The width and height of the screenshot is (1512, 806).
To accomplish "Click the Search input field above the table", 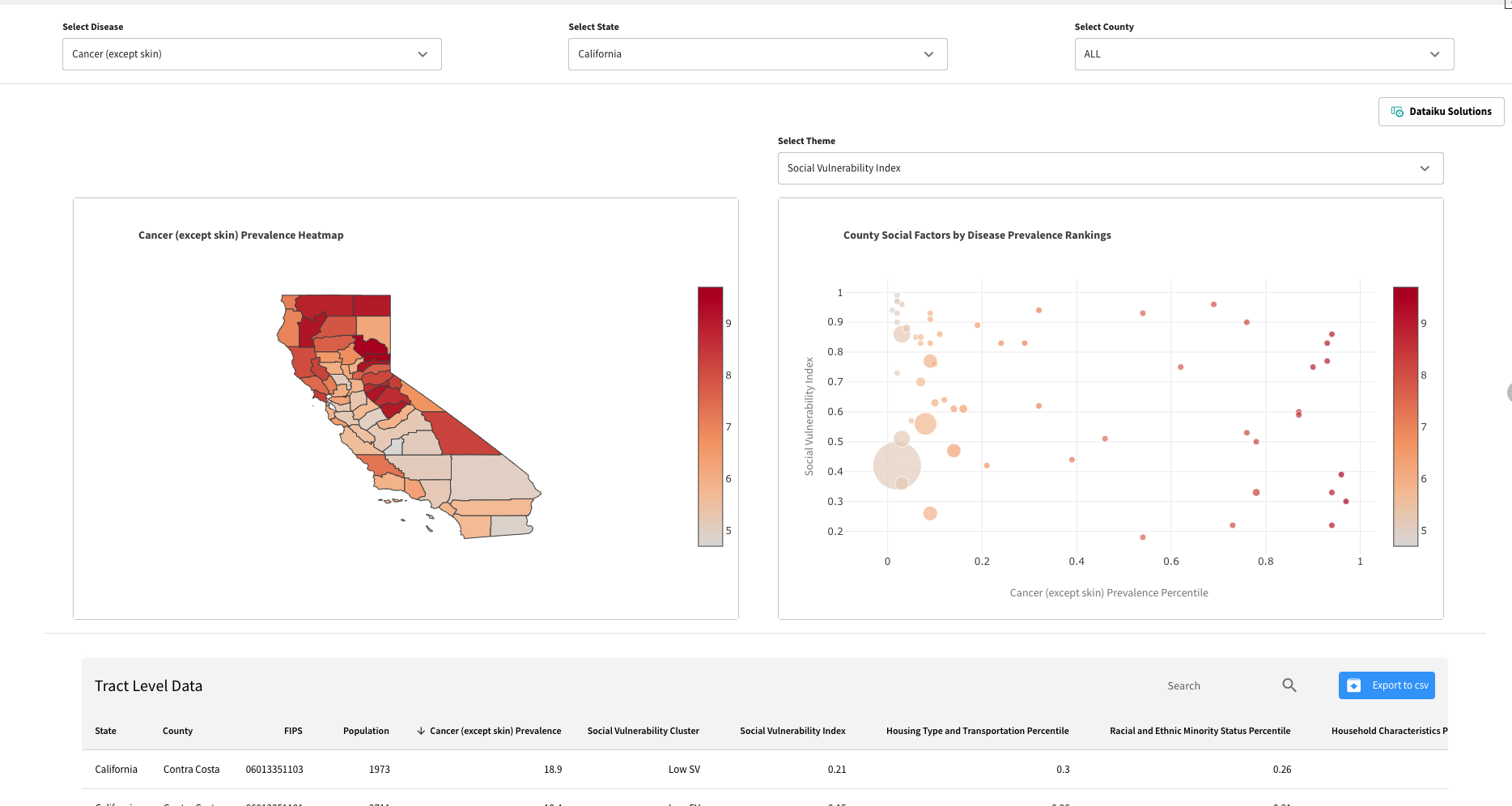I will click(x=1214, y=685).
